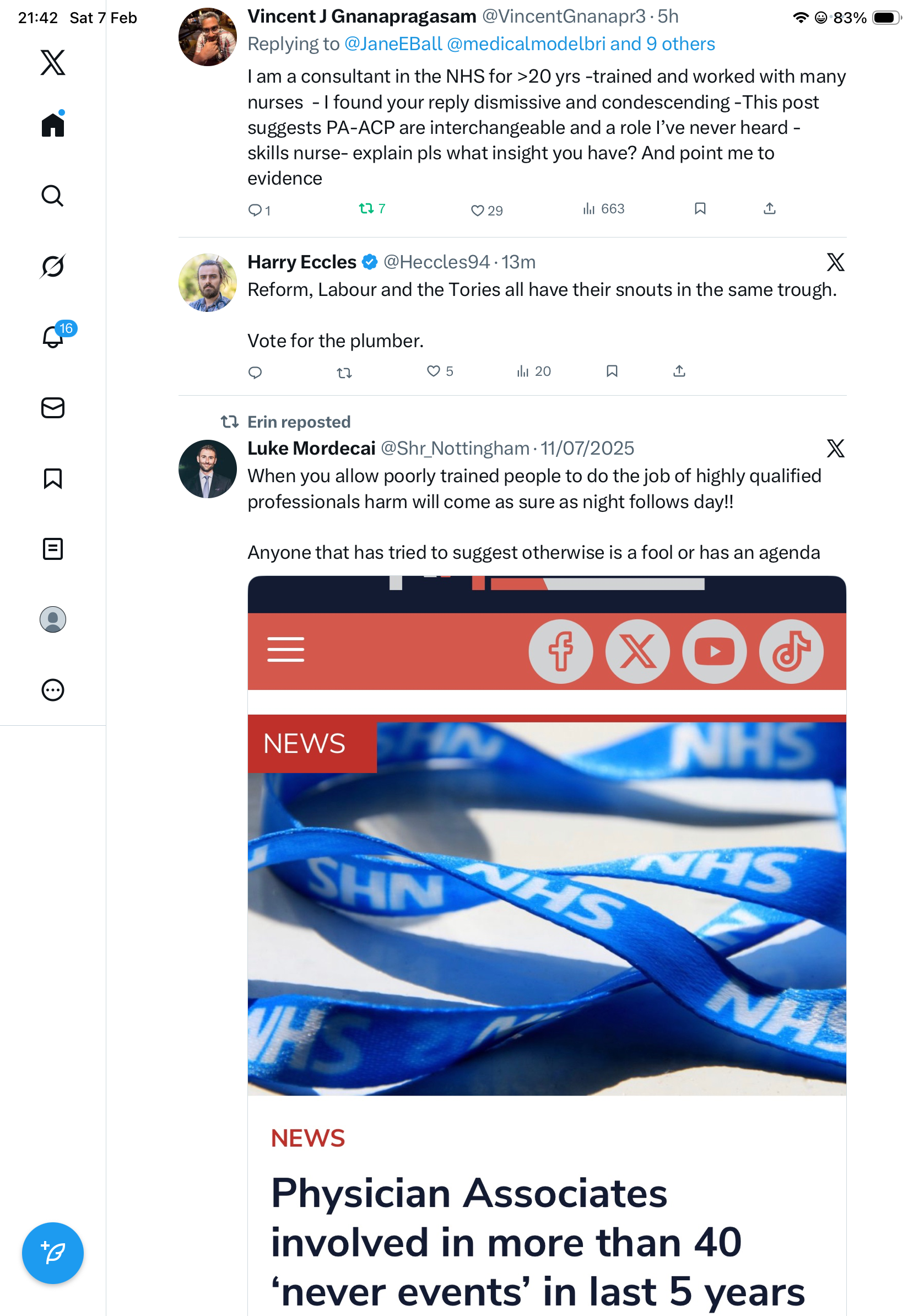Image resolution: width=919 pixels, height=1316 pixels.
Task: Like Harry Eccles' post
Action: pyautogui.click(x=434, y=371)
